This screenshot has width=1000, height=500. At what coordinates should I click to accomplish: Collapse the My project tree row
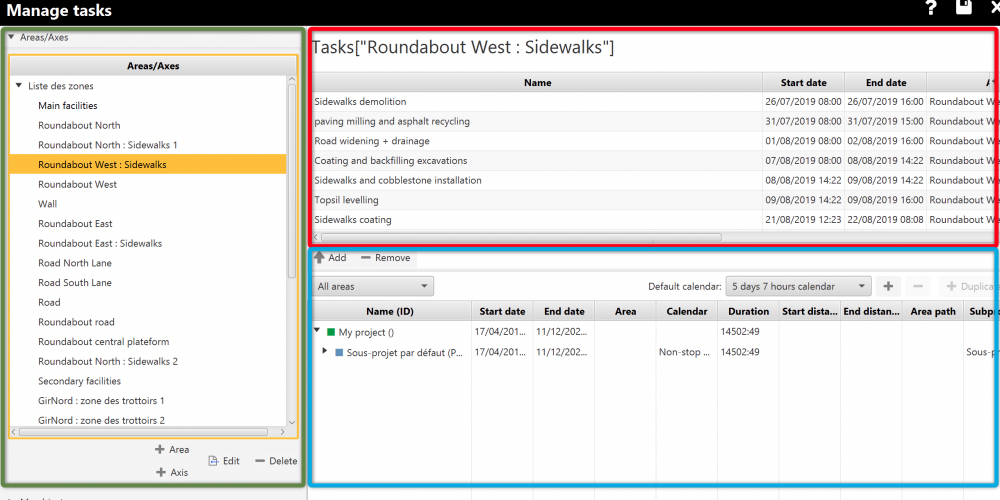coord(317,332)
